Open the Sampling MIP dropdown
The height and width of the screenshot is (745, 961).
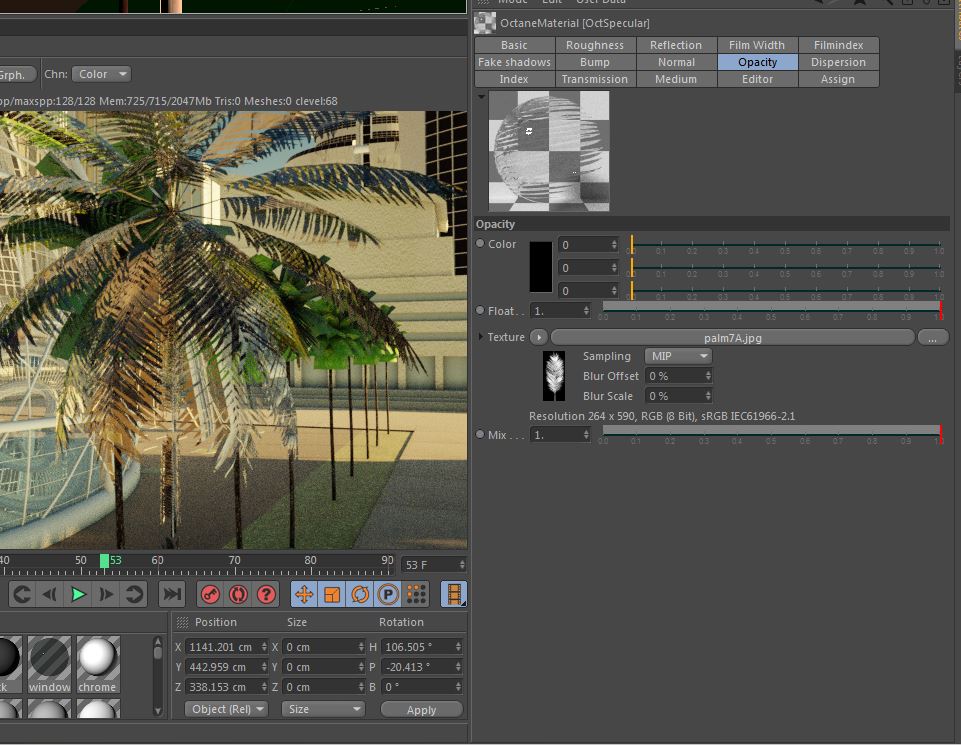(678, 356)
